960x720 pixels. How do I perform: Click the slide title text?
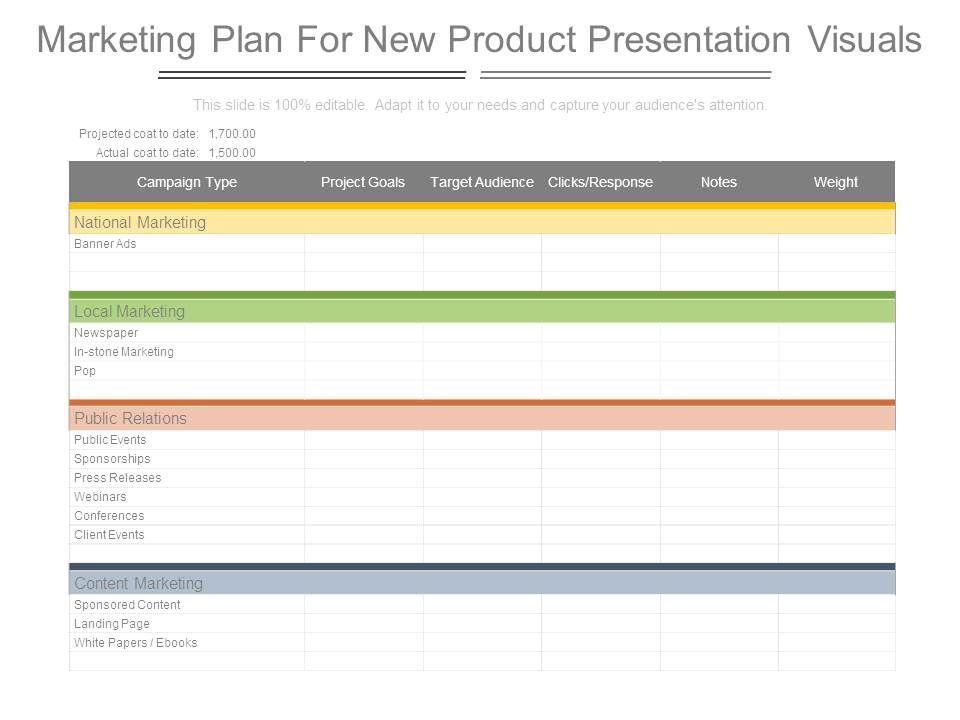coord(479,40)
